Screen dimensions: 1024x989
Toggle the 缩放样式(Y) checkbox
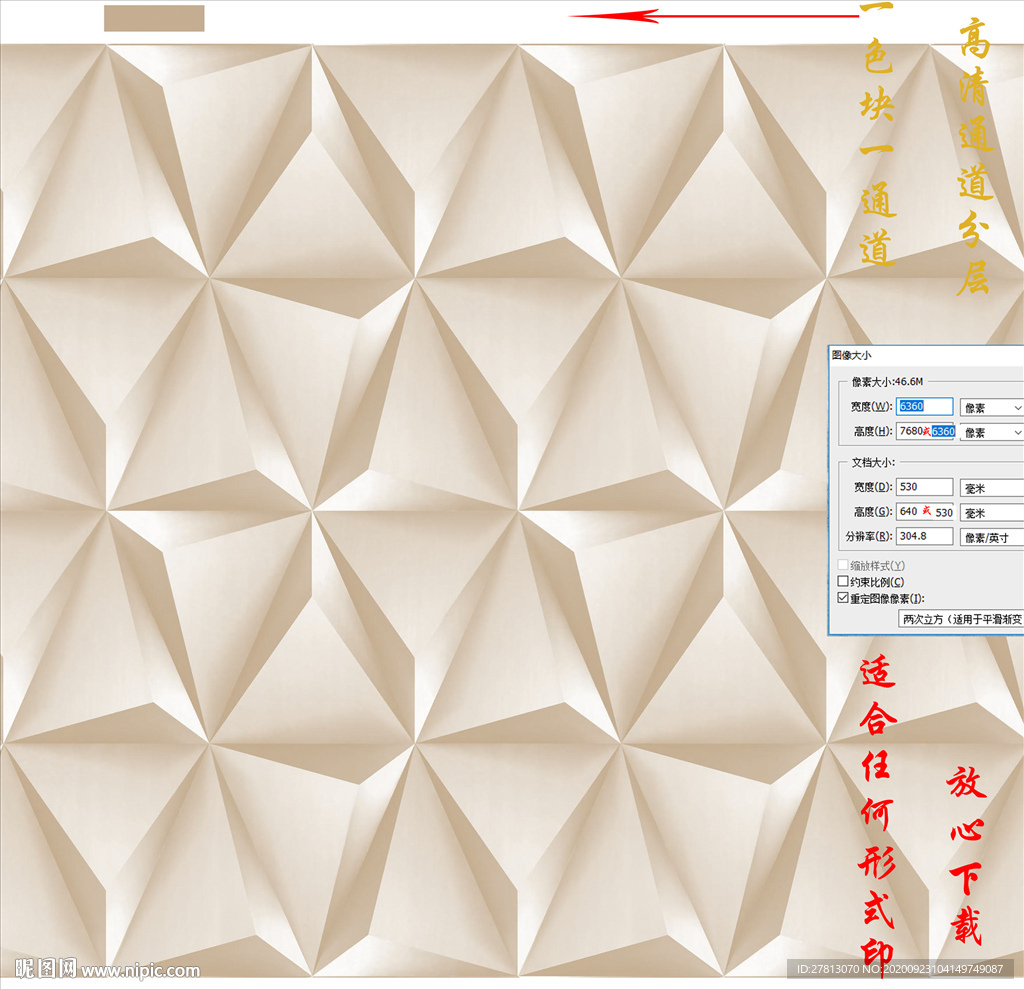(843, 565)
